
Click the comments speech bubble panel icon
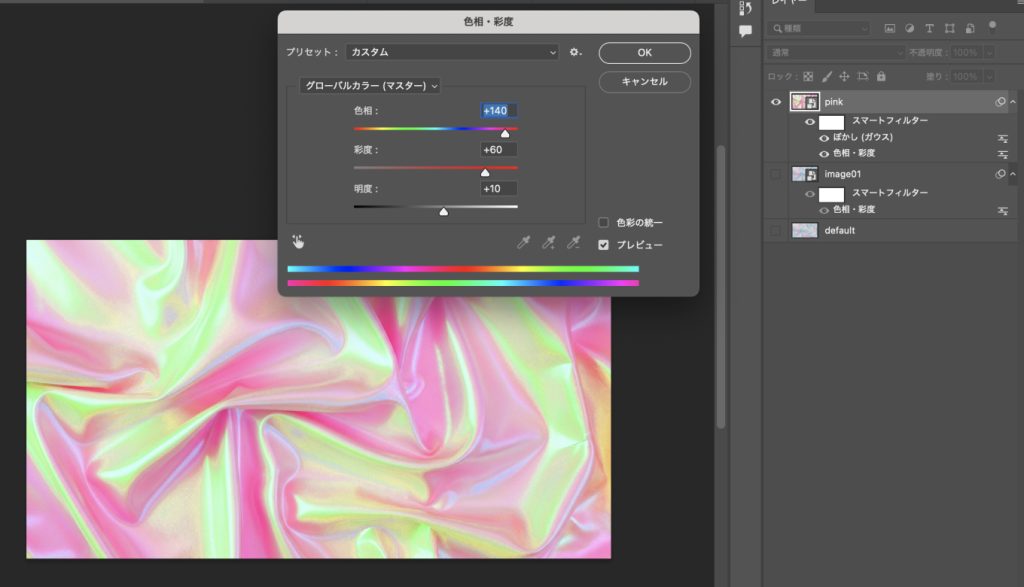pos(745,31)
